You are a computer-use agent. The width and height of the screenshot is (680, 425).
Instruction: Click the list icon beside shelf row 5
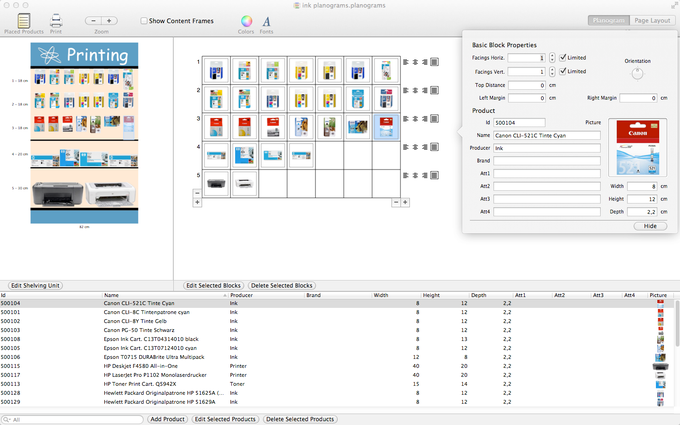coord(434,174)
